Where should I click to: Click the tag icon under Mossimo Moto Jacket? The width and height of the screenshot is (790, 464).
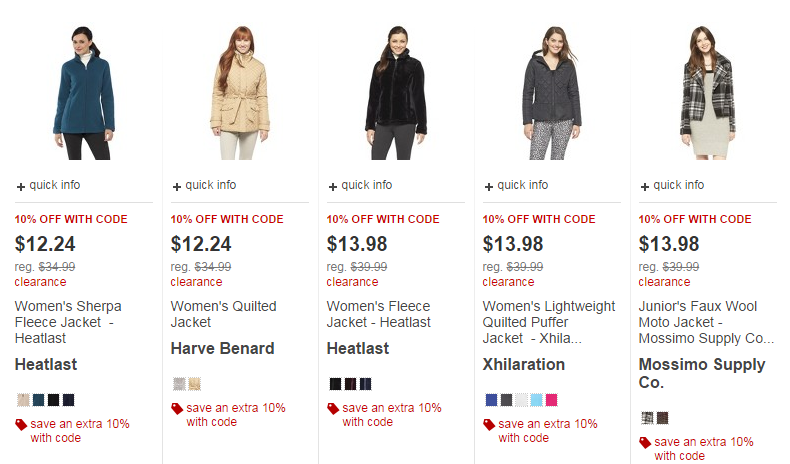646,442
